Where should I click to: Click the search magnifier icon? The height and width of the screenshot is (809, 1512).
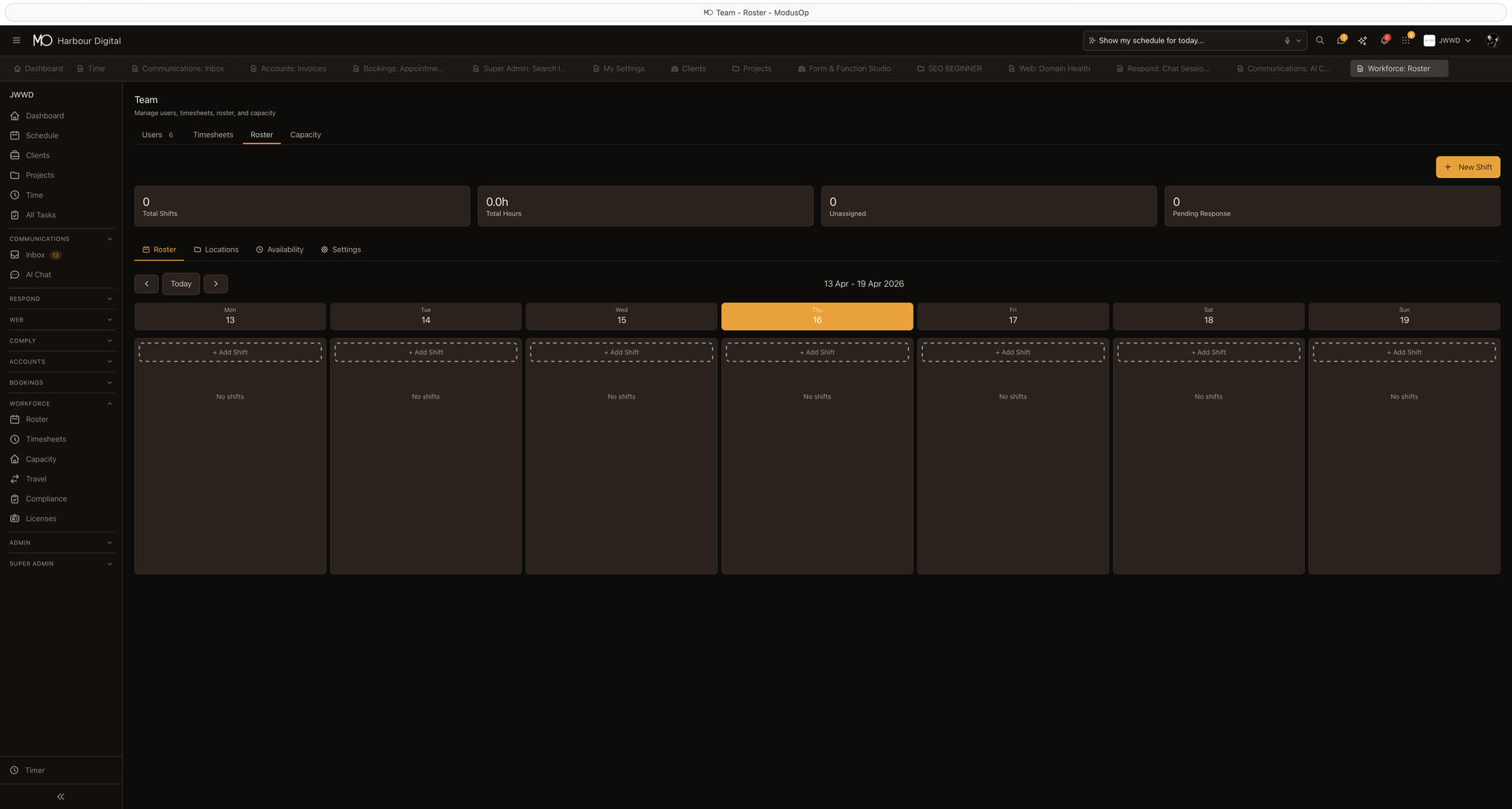[x=1320, y=40]
